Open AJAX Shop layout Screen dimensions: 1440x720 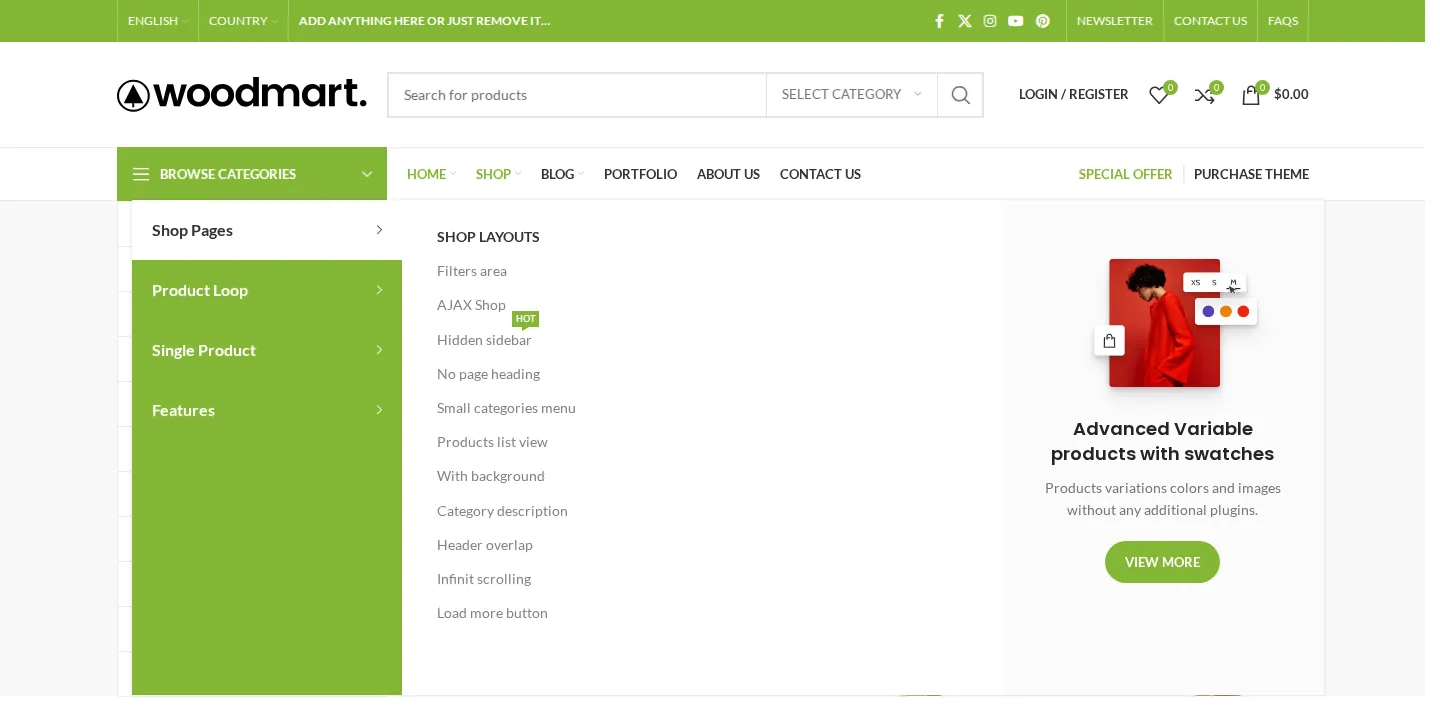click(471, 305)
